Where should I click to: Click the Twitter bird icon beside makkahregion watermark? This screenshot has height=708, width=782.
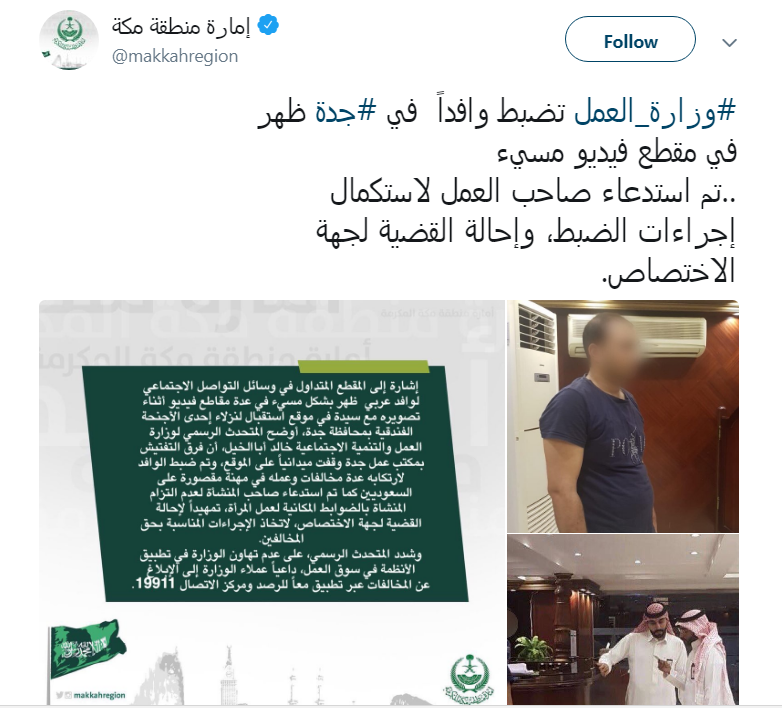[59, 695]
